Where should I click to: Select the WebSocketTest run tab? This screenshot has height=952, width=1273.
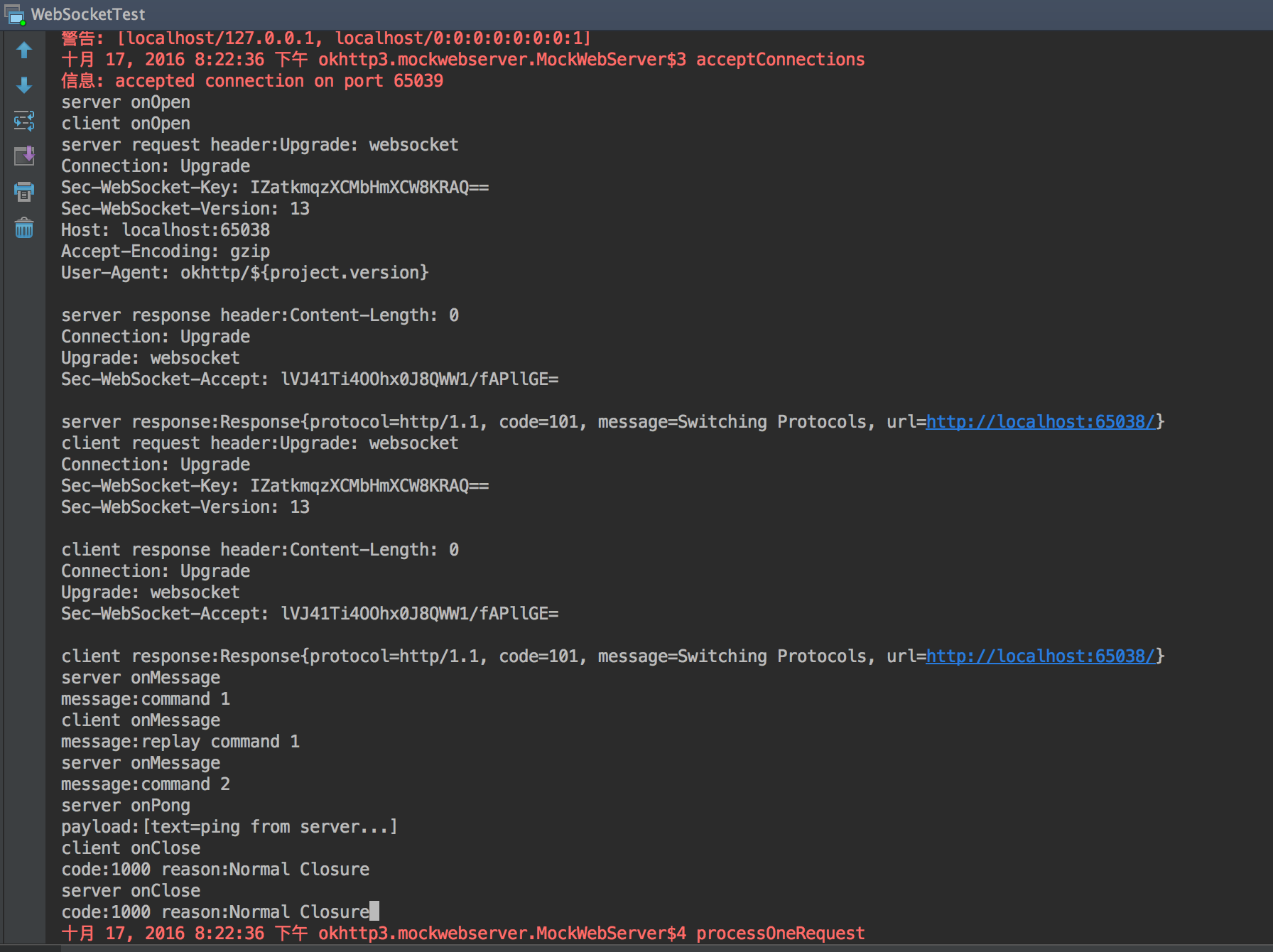click(88, 14)
